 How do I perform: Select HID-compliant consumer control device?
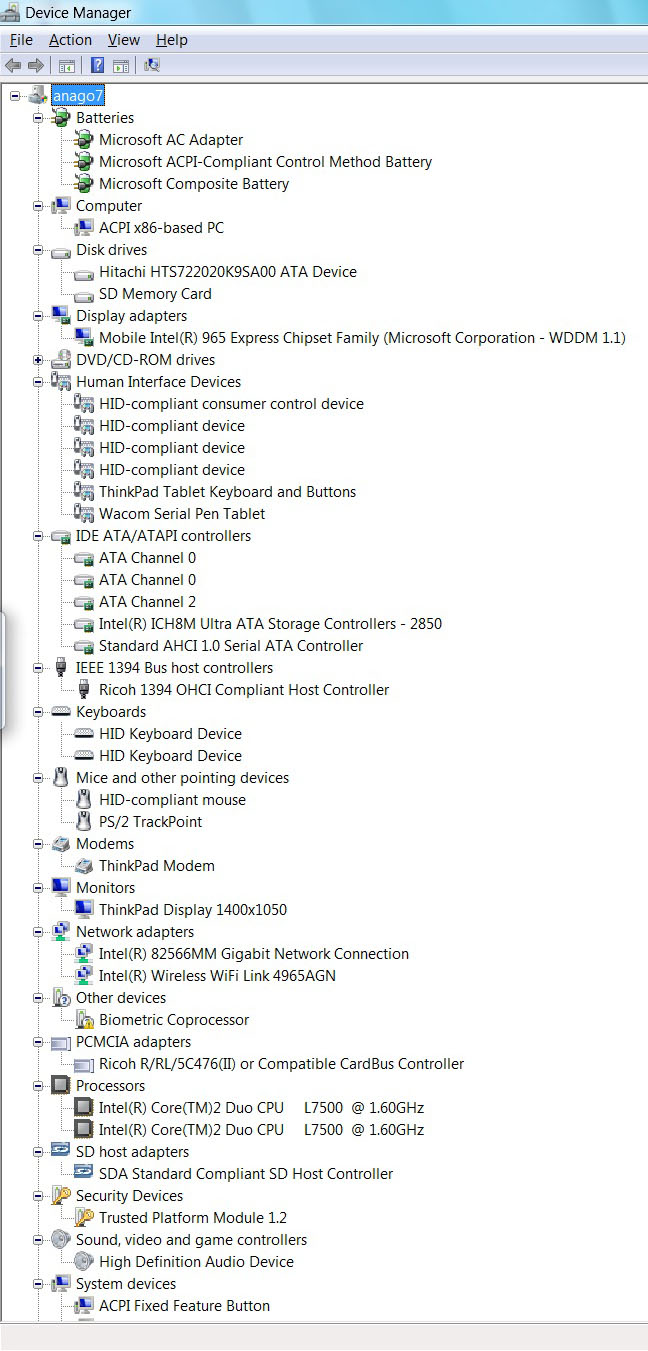(x=231, y=404)
